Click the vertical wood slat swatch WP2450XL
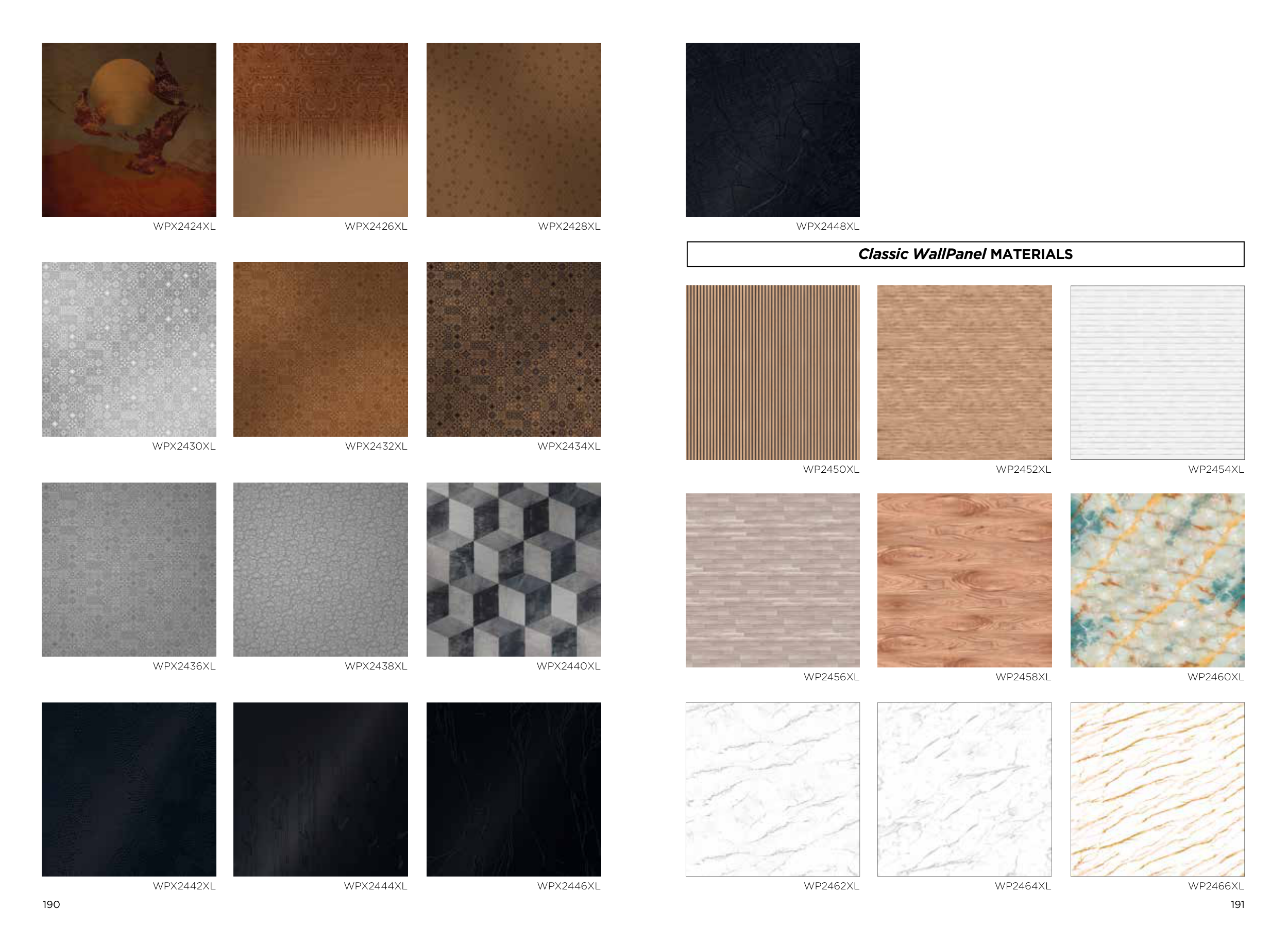The width and height of the screenshot is (1288, 944). coord(772,372)
